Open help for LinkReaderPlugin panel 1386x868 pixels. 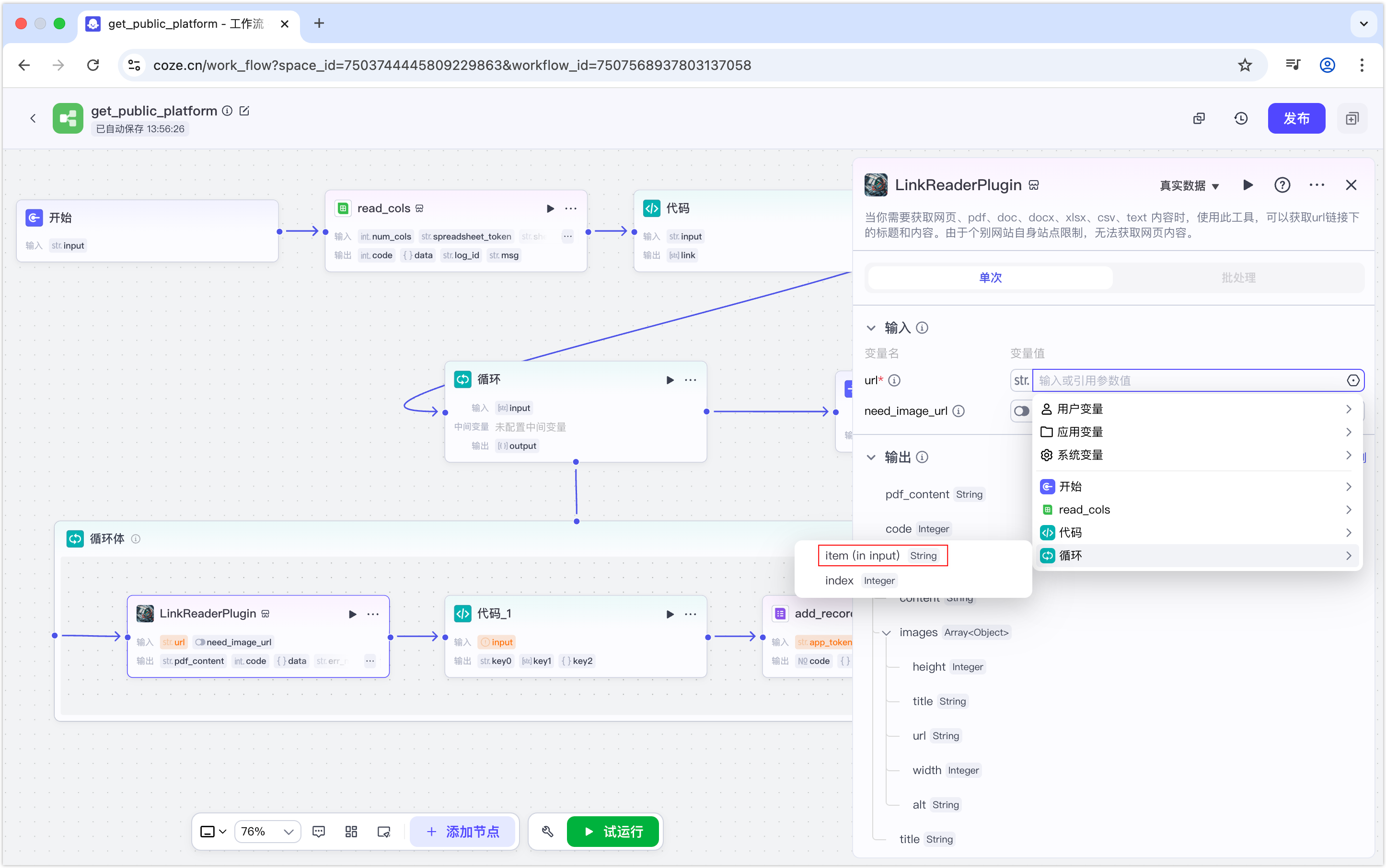click(x=1282, y=185)
